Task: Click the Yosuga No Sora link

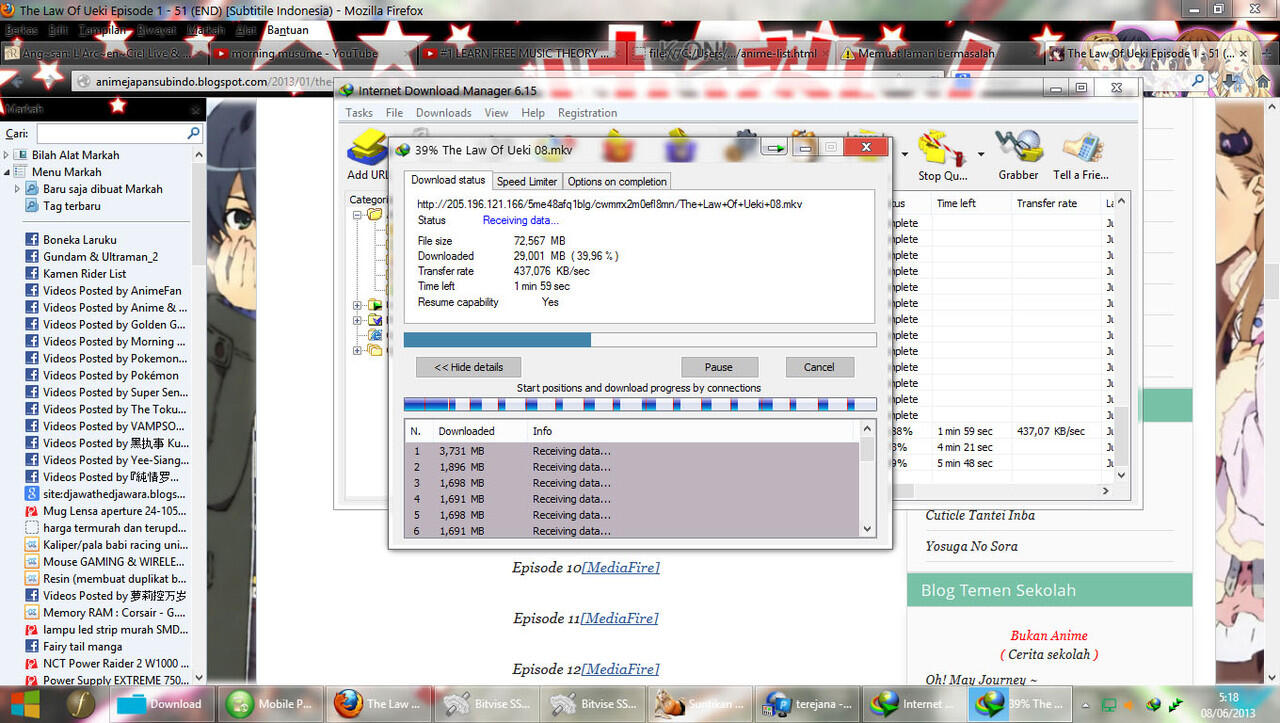Action: [x=971, y=546]
